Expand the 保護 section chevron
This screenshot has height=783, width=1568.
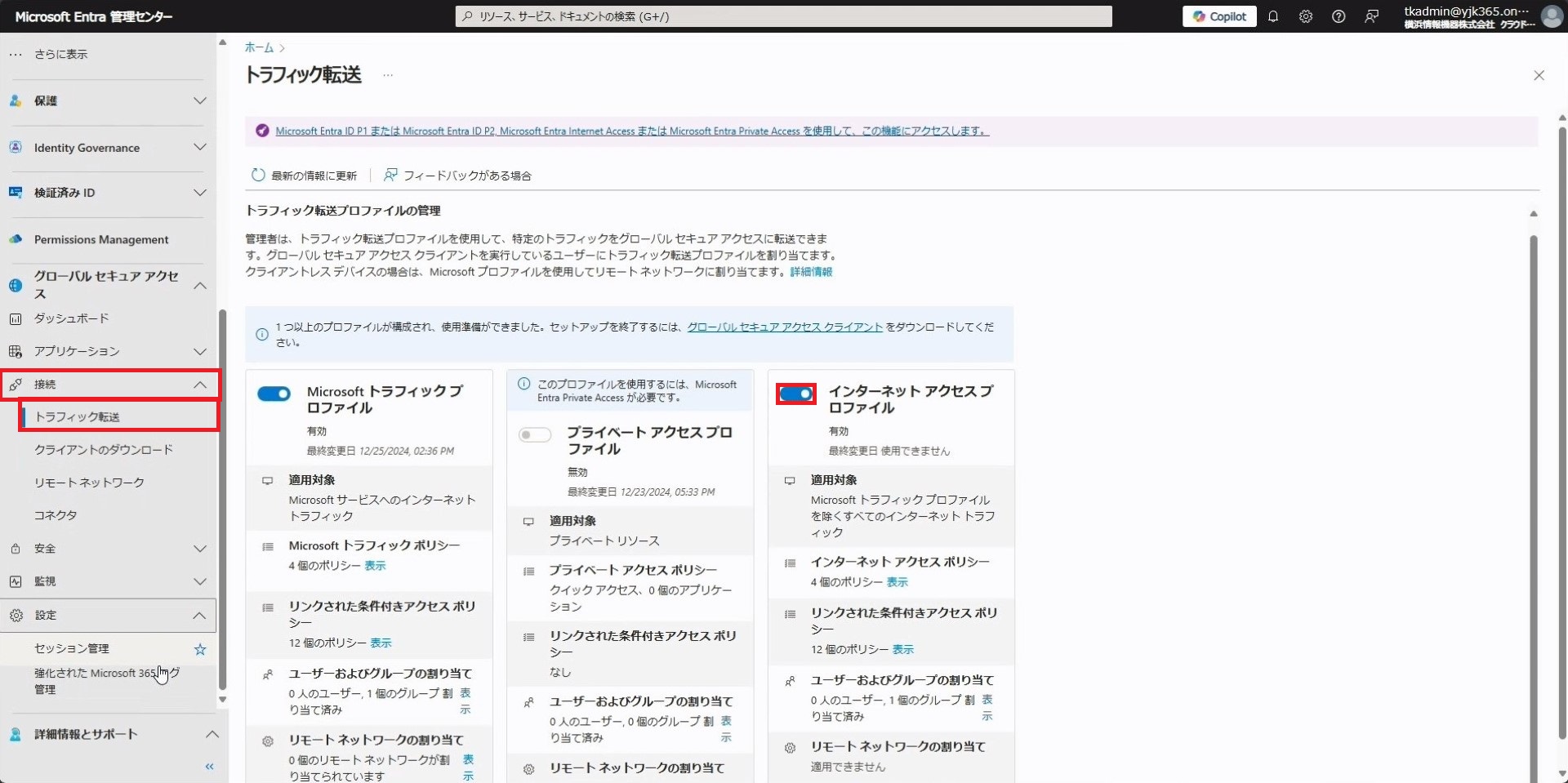[200, 100]
